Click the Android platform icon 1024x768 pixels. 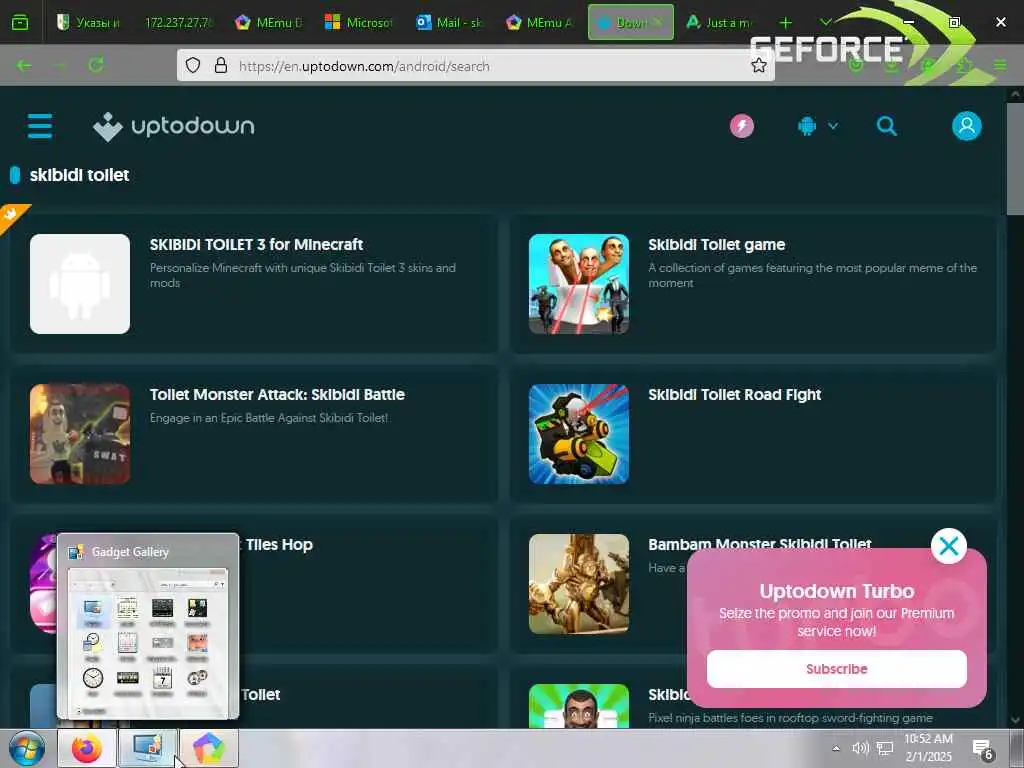(807, 126)
